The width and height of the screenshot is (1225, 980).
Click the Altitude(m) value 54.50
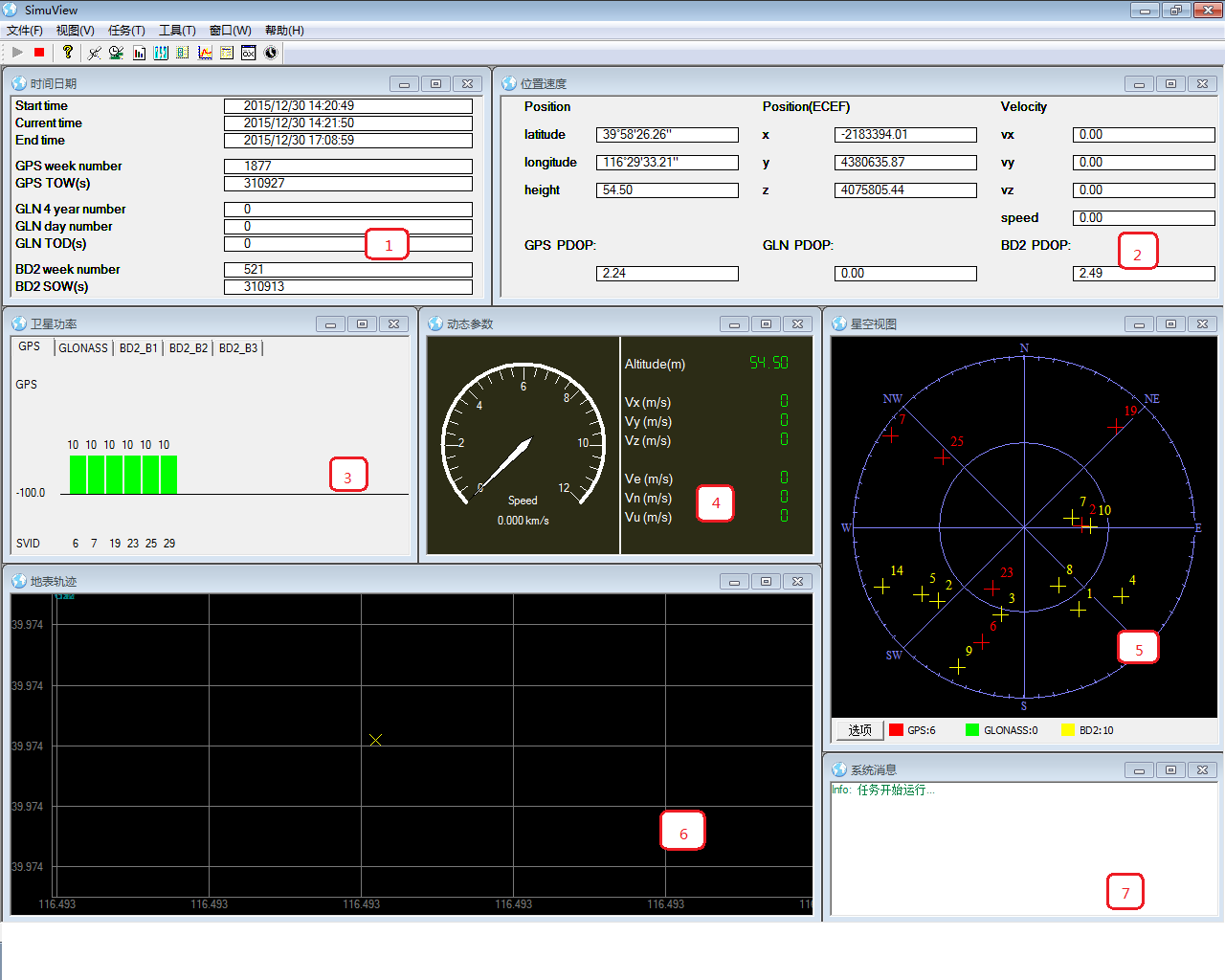[768, 363]
